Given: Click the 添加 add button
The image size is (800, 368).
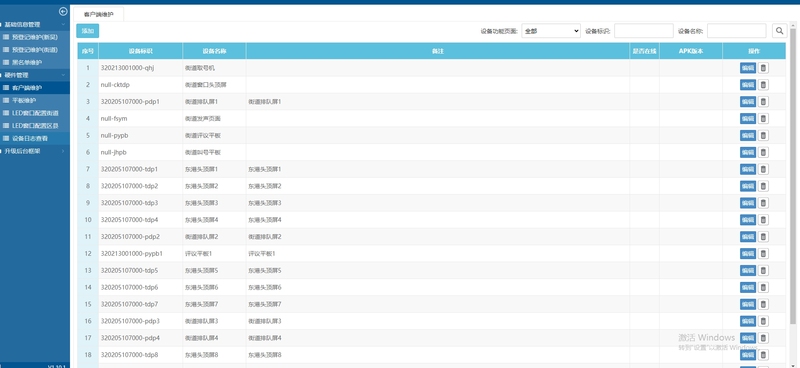Looking at the screenshot, I should (x=88, y=31).
